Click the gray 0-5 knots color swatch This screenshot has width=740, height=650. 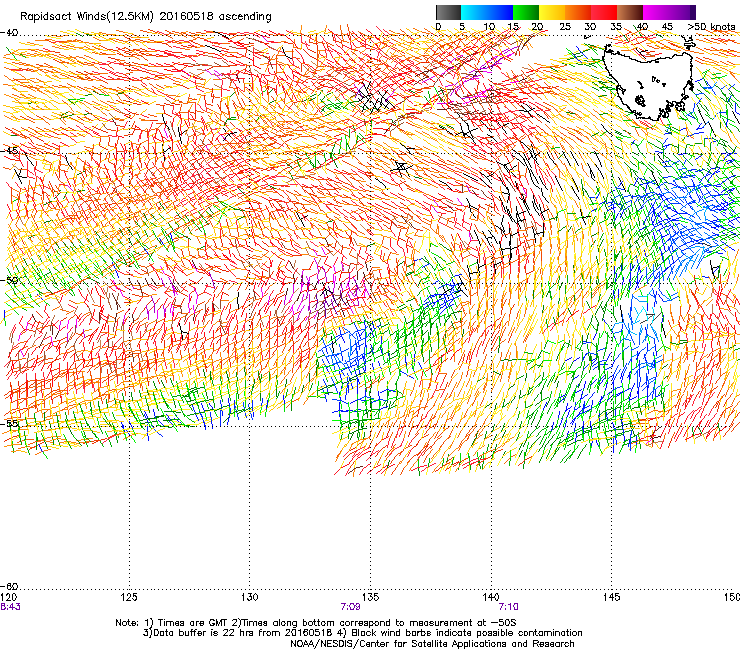click(x=448, y=12)
